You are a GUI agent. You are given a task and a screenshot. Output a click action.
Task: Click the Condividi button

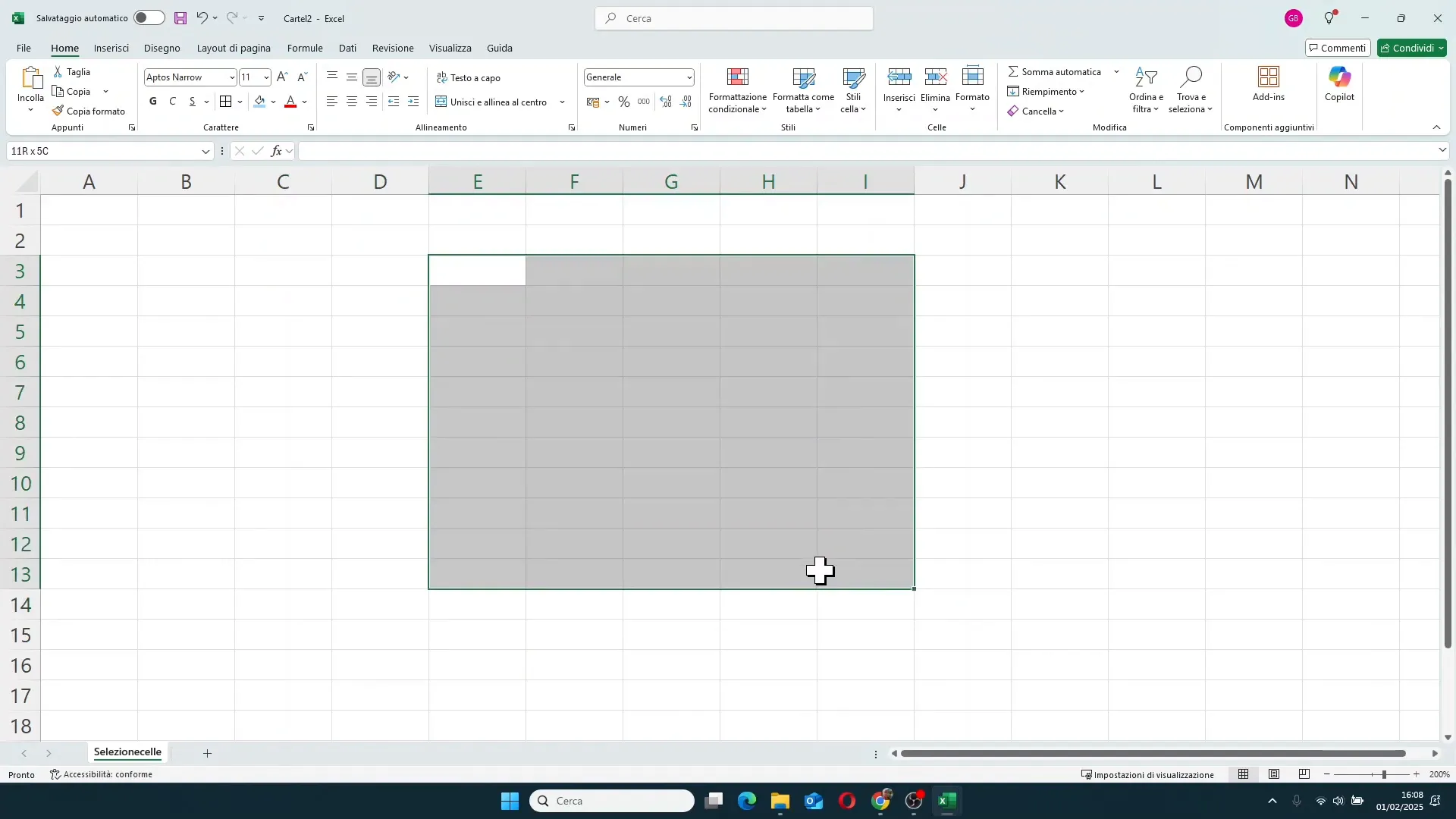pos(1412,48)
